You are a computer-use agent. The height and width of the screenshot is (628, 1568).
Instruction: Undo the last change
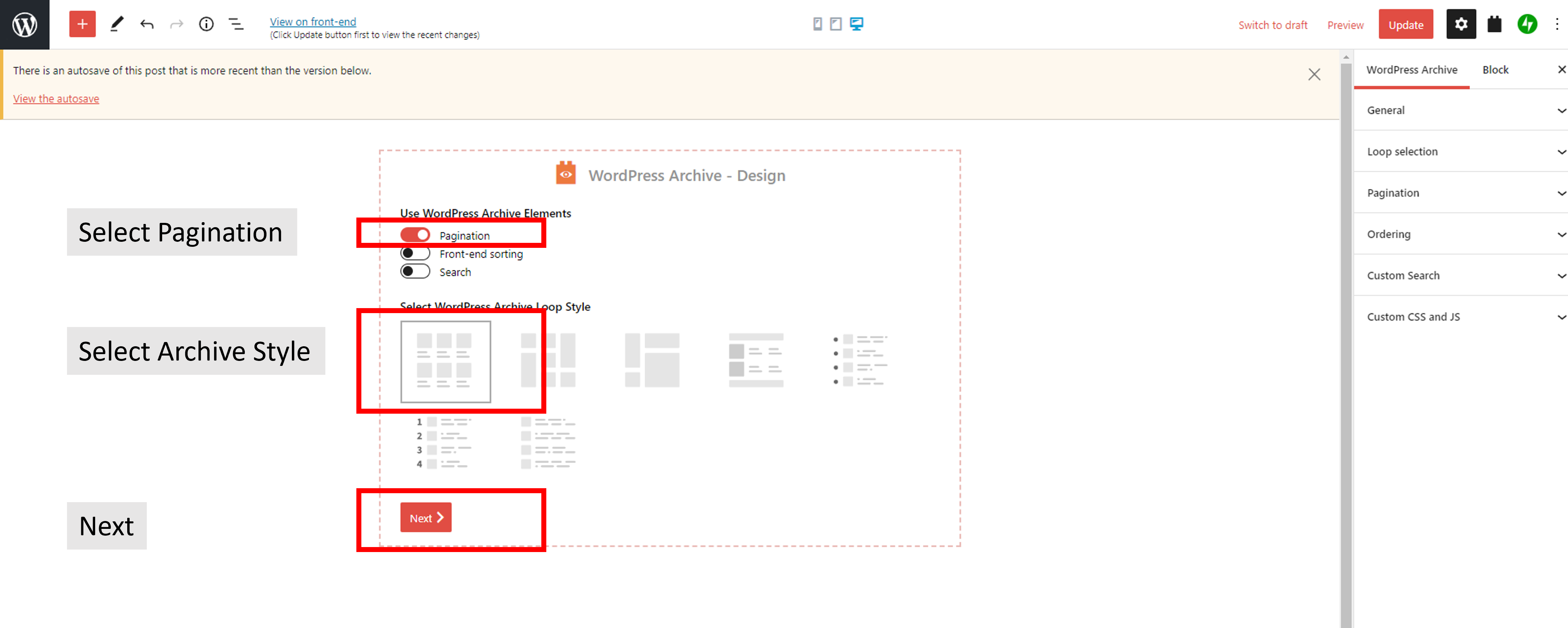[147, 24]
